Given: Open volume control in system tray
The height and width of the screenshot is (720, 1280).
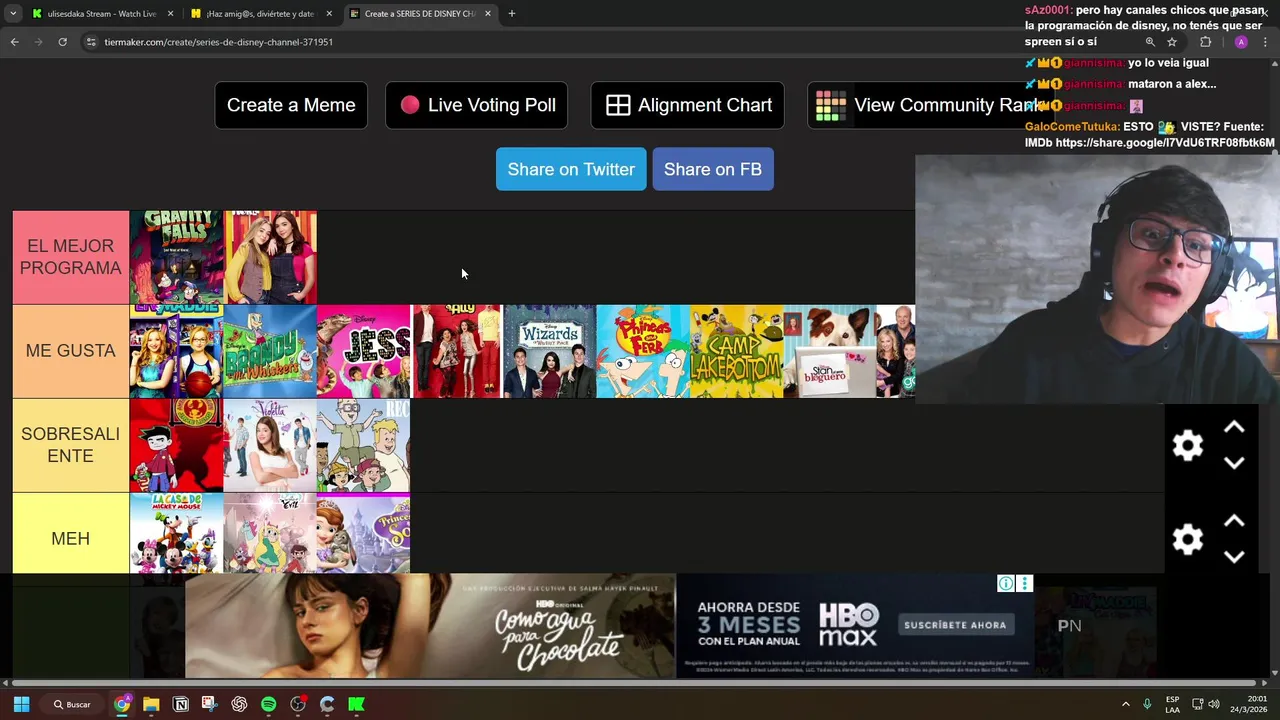Looking at the screenshot, I should point(1213,704).
